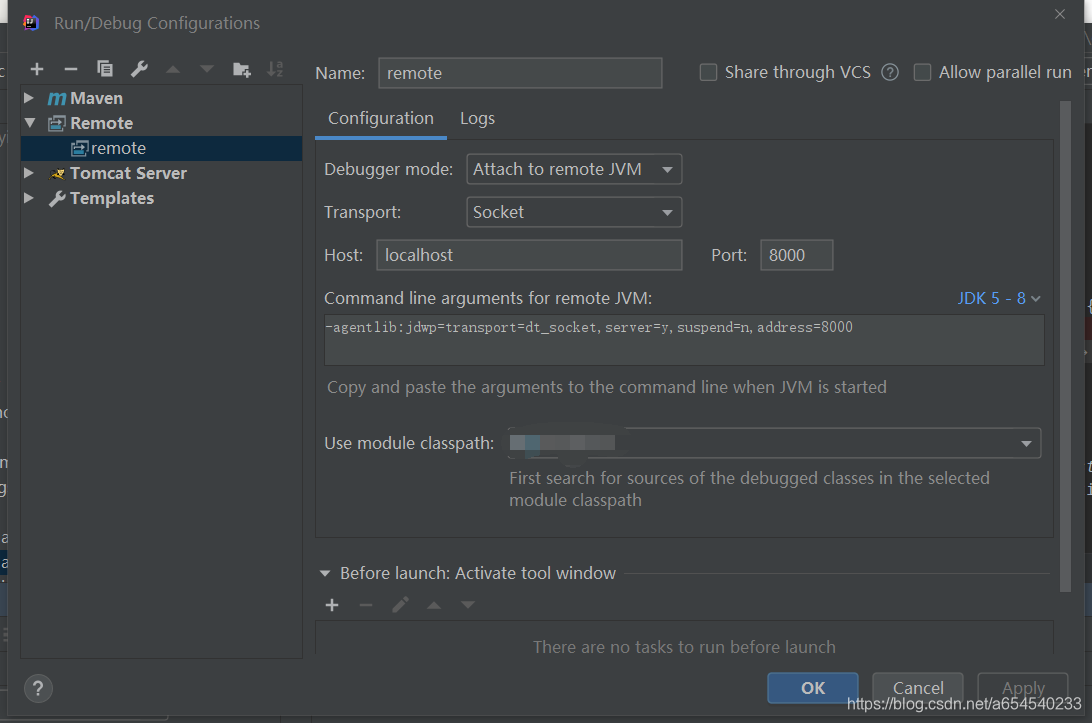This screenshot has width=1092, height=723.
Task: Copy the selected configuration
Action: [104, 68]
